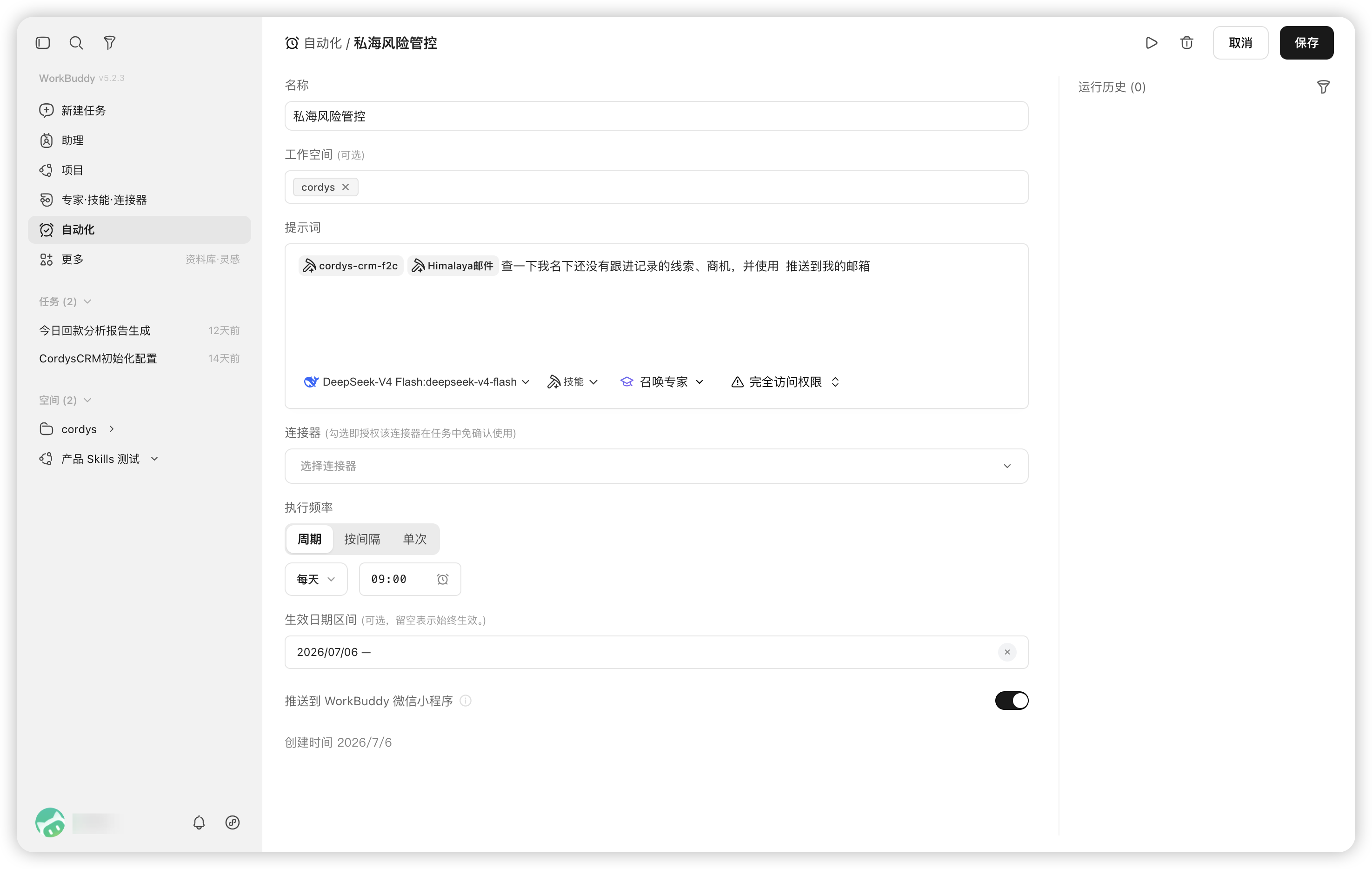Click the 2026/07/06 date range field
The width and height of the screenshot is (1372, 869).
pos(656,652)
